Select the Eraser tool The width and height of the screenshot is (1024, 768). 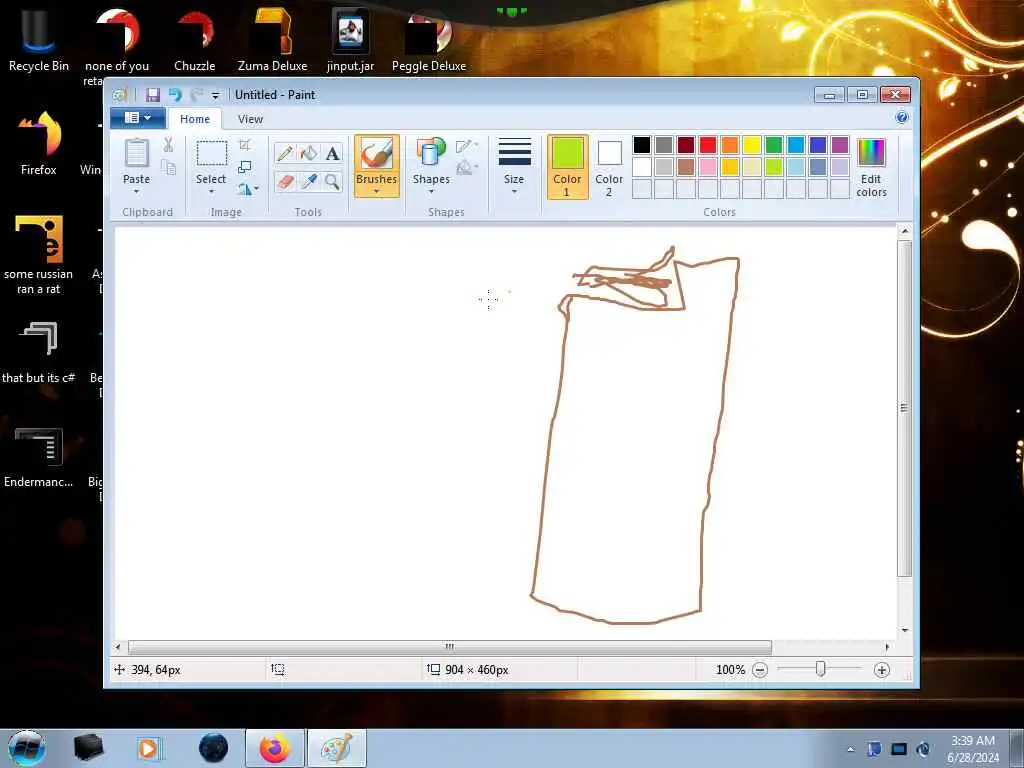(285, 181)
